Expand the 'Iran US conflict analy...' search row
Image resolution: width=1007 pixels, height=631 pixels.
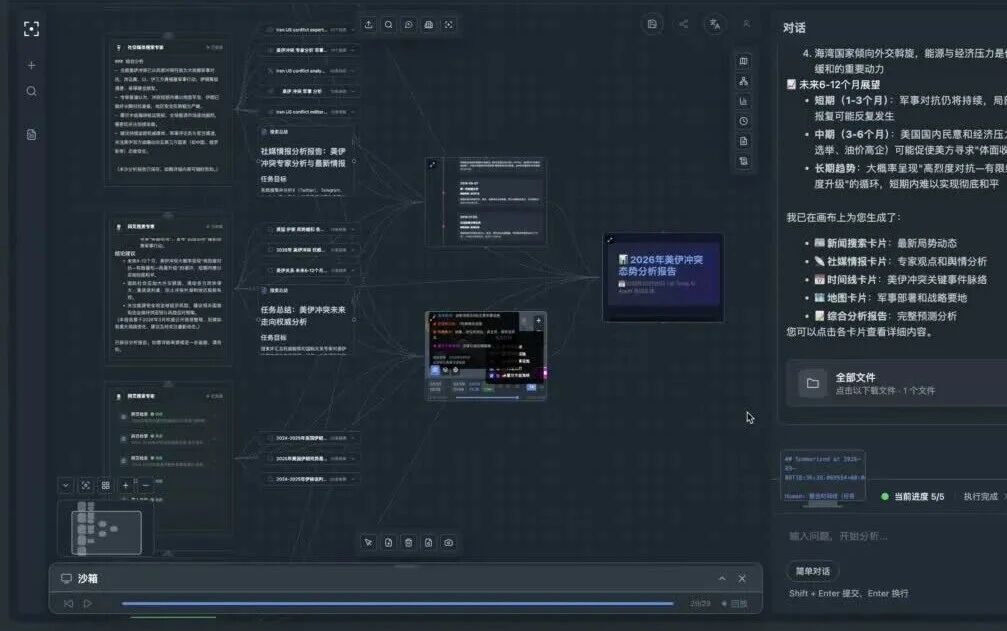[x=311, y=71]
